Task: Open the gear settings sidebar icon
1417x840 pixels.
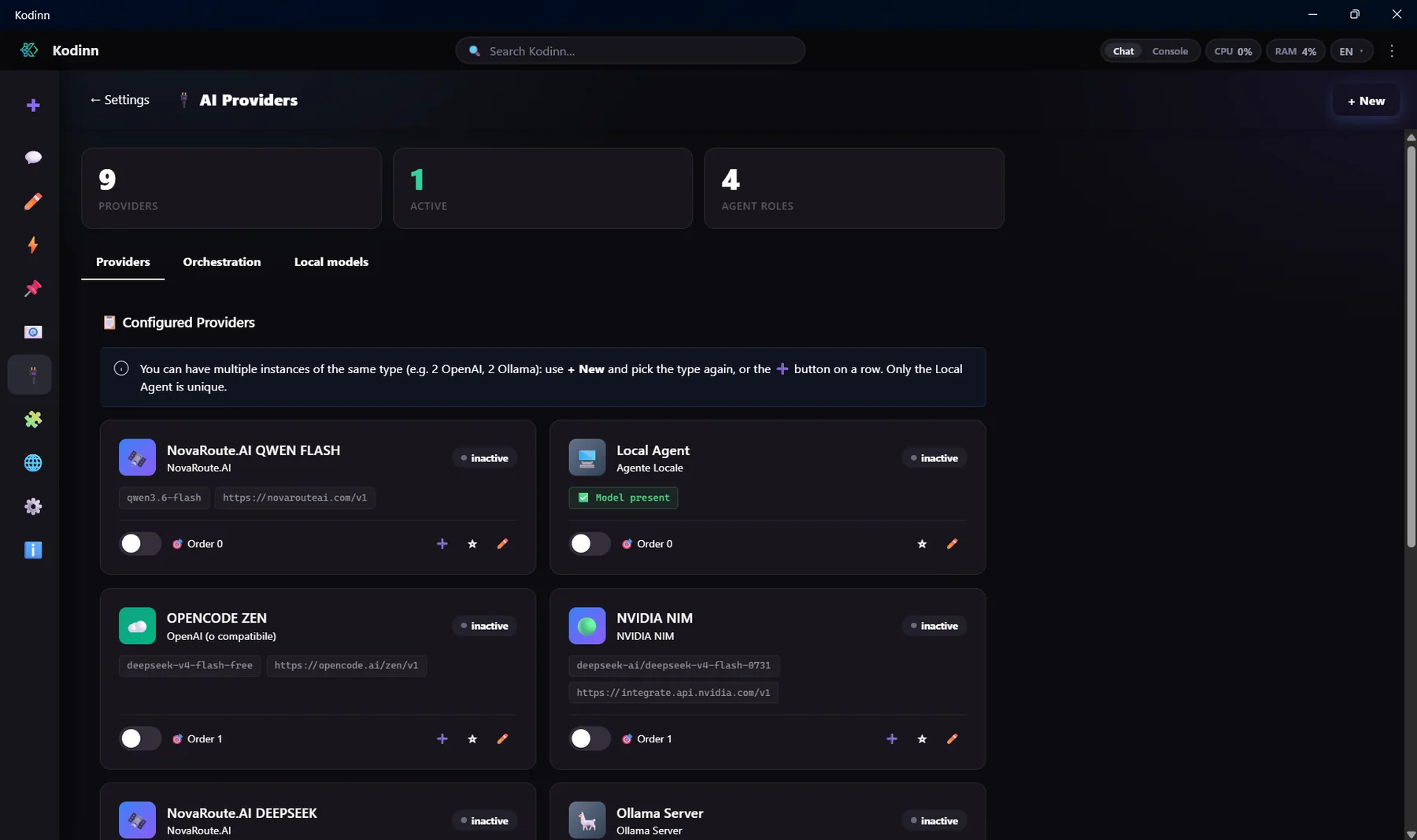Action: tap(33, 506)
